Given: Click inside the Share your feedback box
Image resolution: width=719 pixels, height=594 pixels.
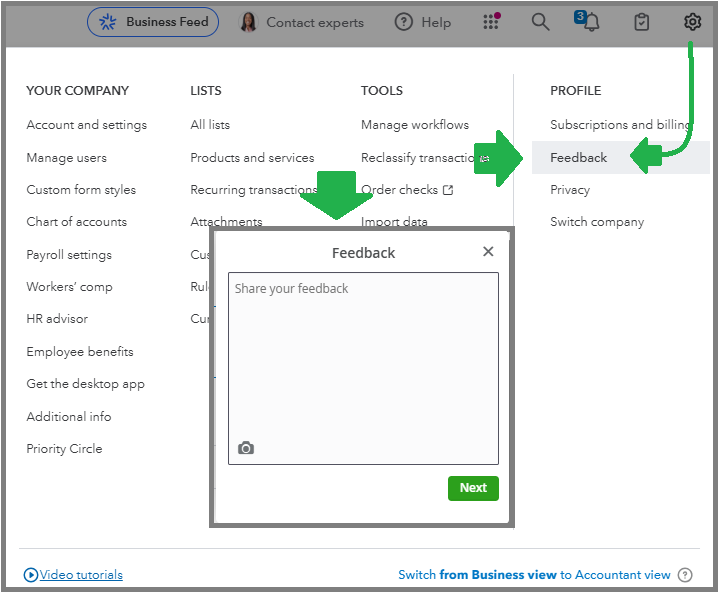Looking at the screenshot, I should pyautogui.click(x=363, y=368).
